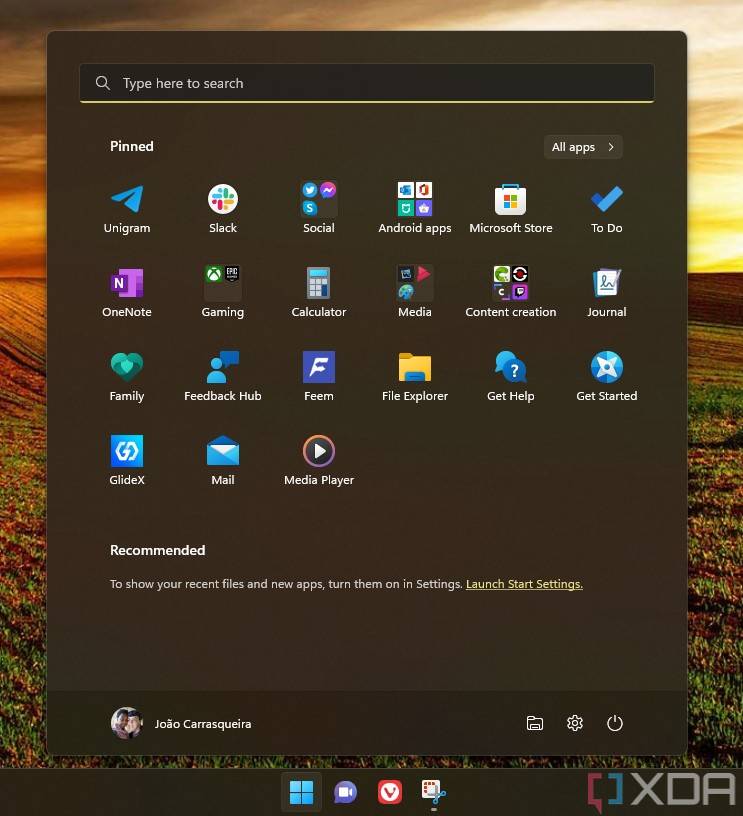Launch GlideX
This screenshot has height=816, width=743.
point(126,461)
